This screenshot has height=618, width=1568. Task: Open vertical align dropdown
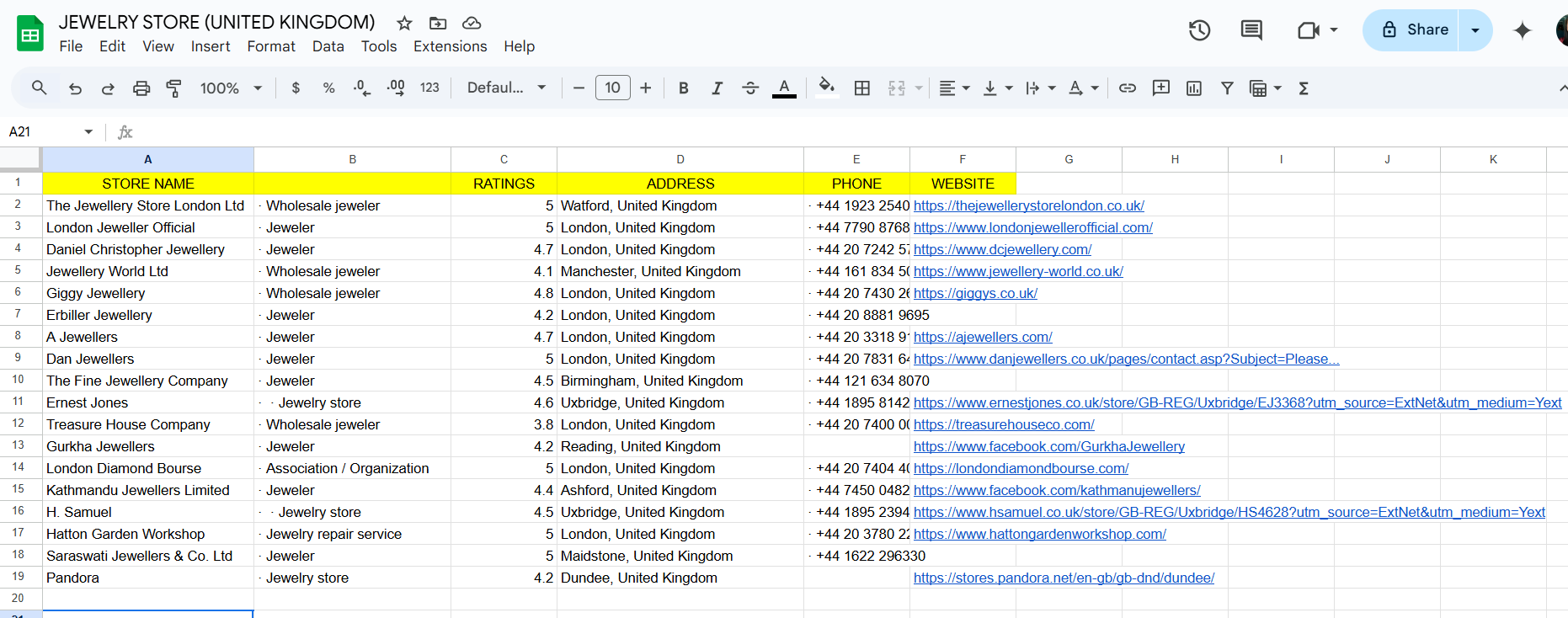(998, 88)
